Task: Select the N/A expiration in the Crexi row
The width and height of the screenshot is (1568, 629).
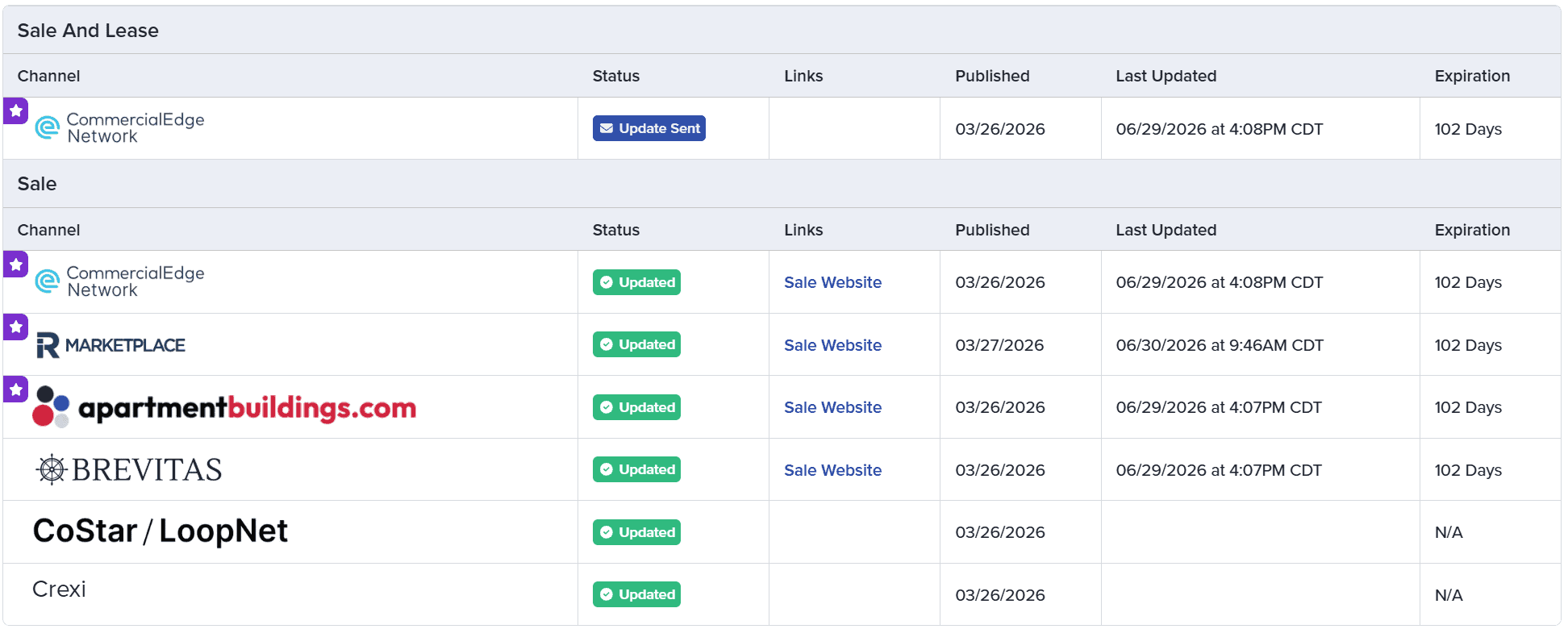Action: point(1449,595)
